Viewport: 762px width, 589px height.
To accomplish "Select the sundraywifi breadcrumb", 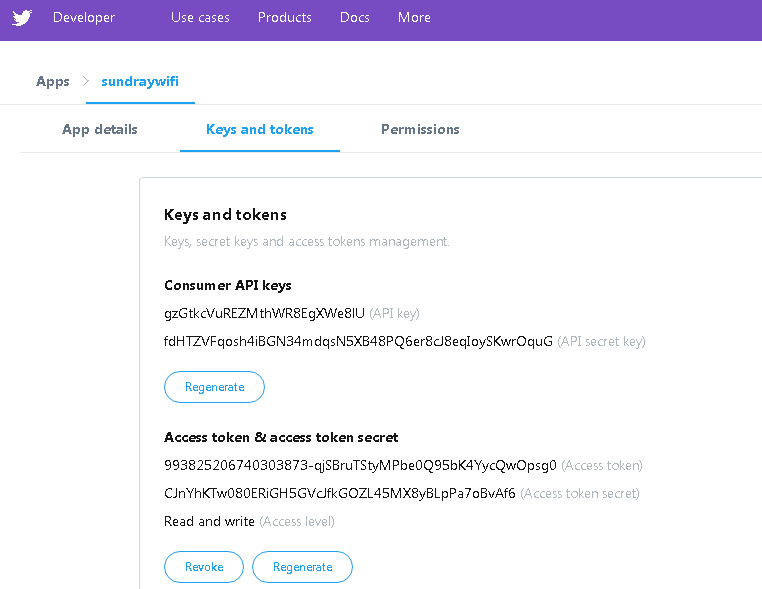I will [x=140, y=81].
